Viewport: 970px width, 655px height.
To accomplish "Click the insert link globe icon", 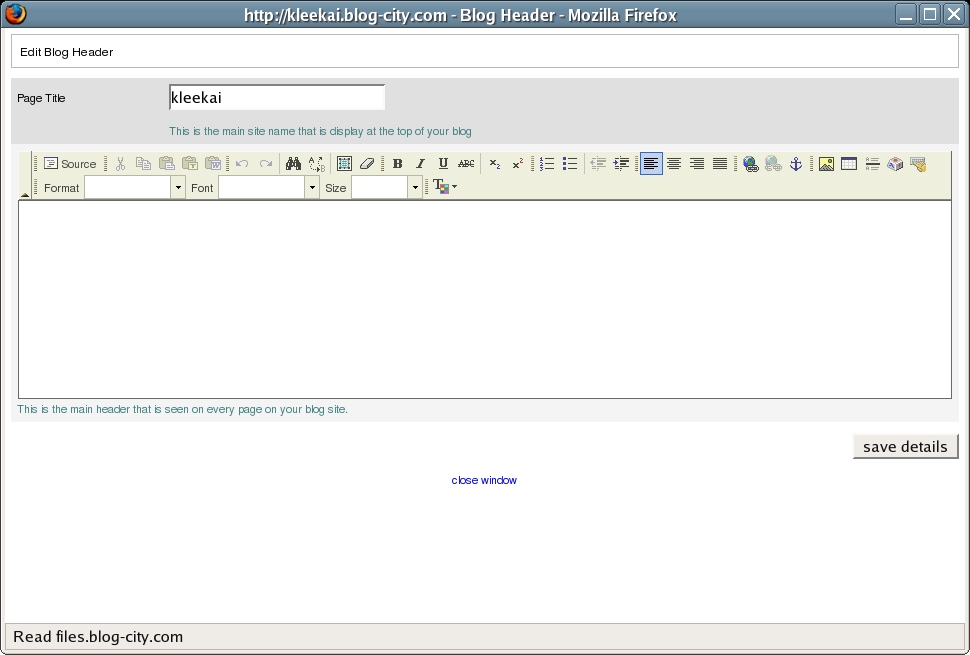I will (x=750, y=164).
